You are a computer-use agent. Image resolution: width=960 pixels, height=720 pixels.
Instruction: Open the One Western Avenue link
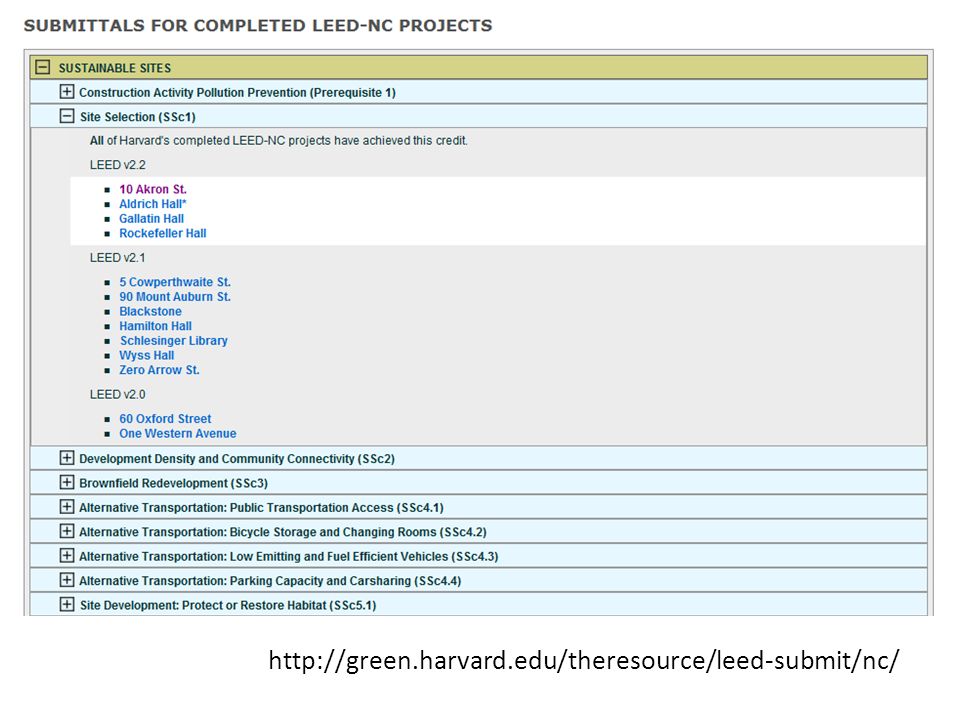click(178, 434)
